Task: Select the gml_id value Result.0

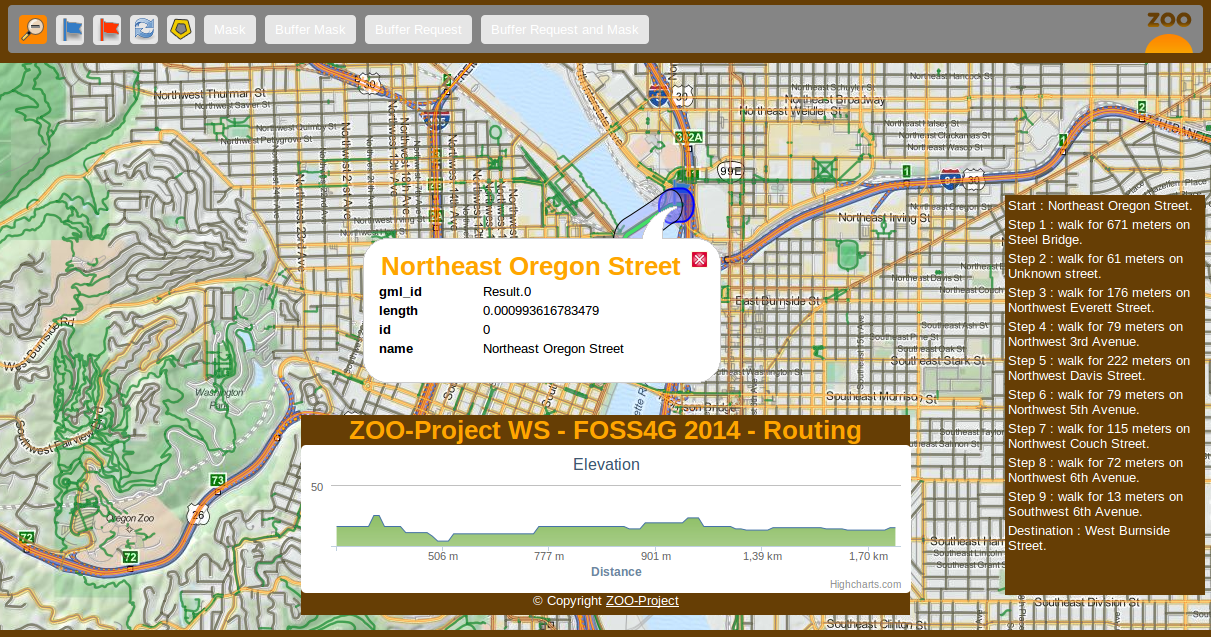Action: pos(507,292)
